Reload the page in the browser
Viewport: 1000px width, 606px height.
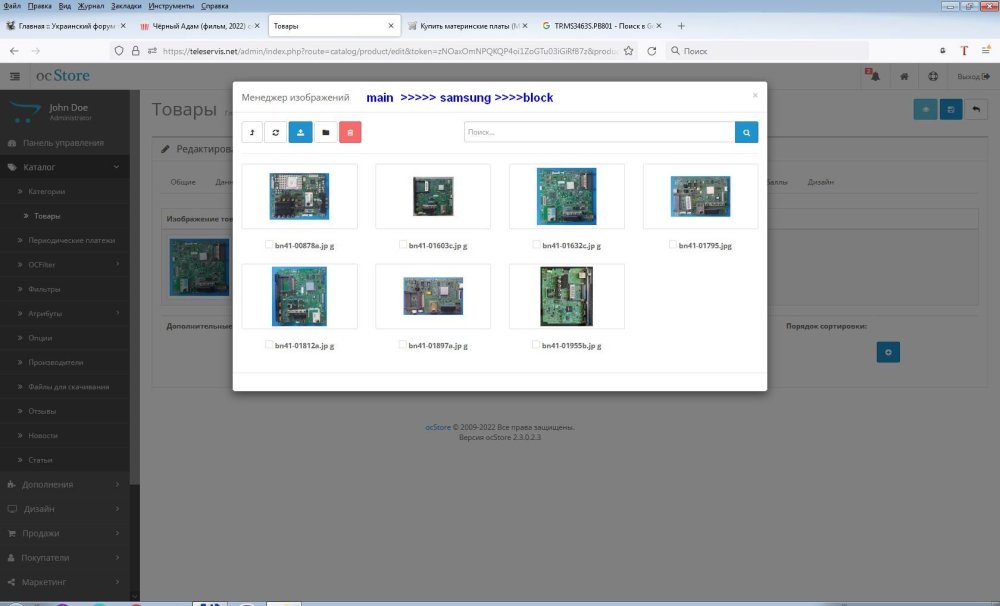click(651, 50)
